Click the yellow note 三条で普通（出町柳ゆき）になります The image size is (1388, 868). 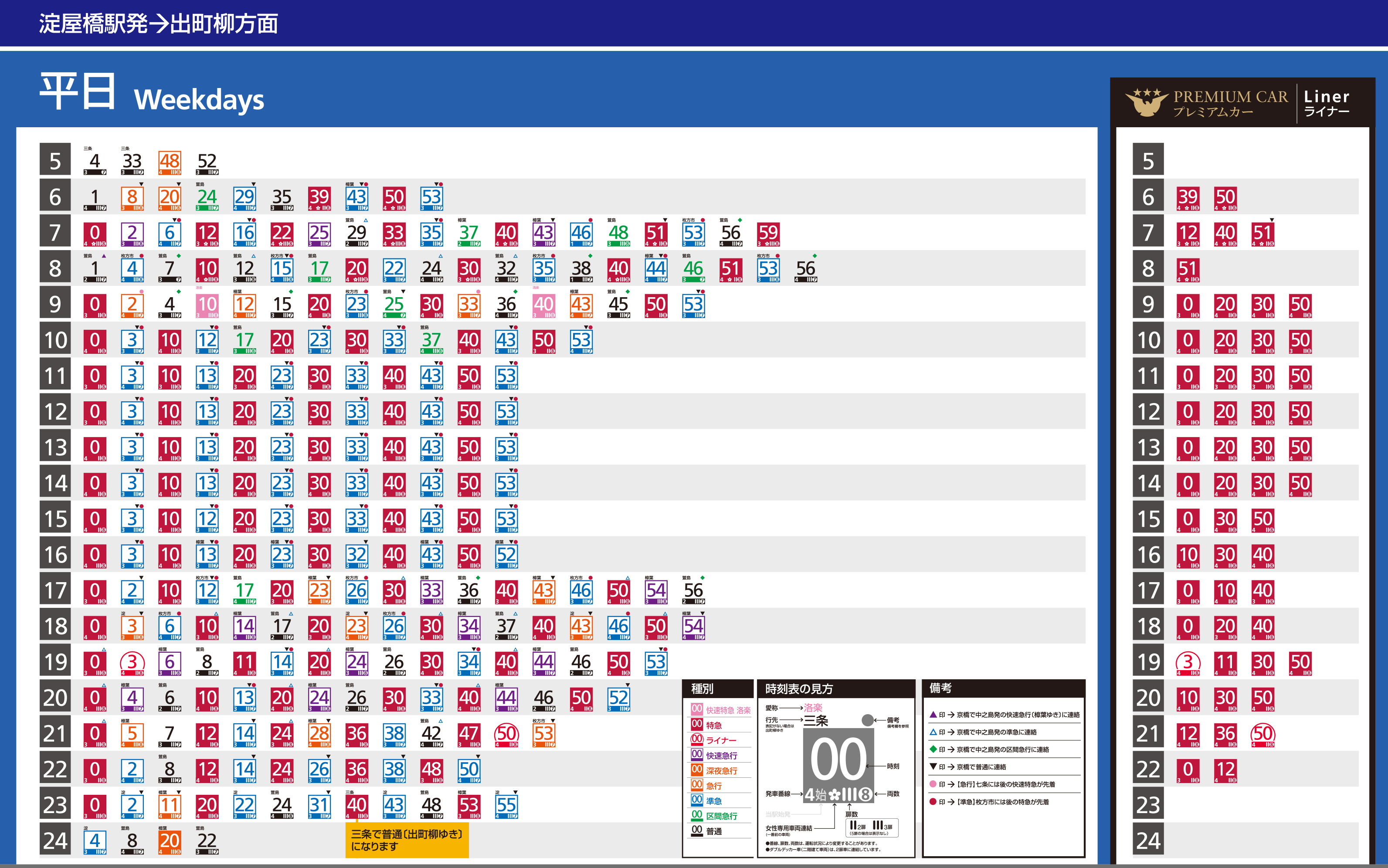coord(407,840)
